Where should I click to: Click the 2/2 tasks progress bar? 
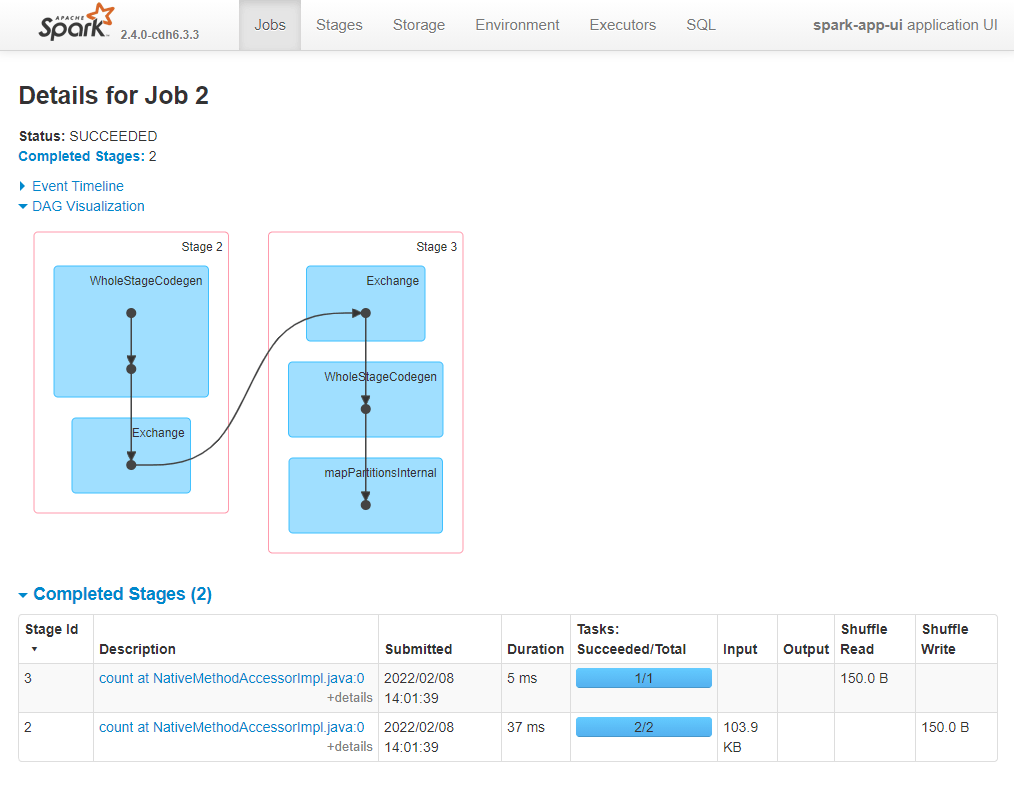[x=643, y=727]
